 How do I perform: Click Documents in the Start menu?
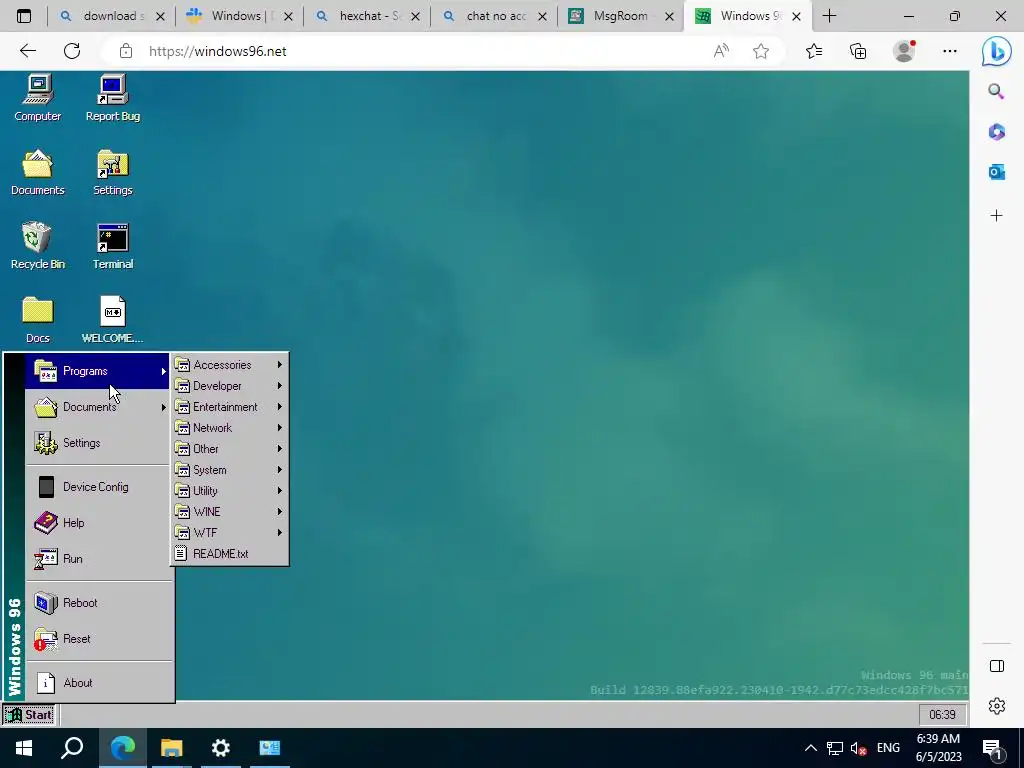(x=97, y=407)
